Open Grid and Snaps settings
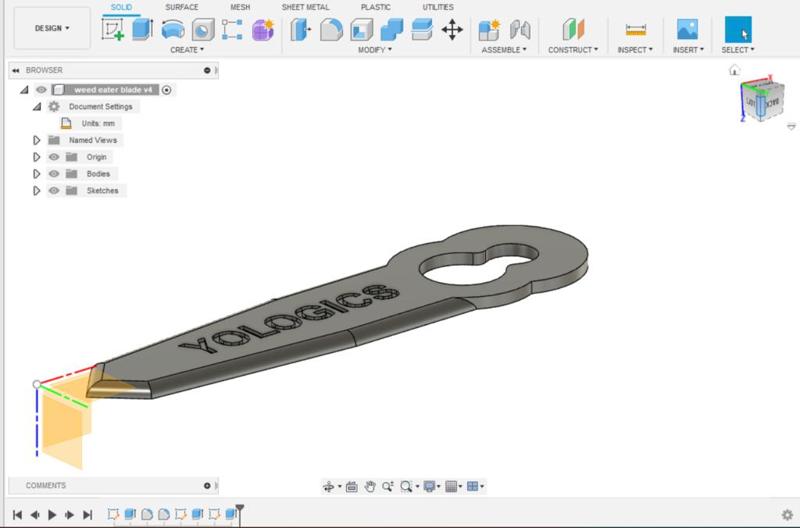The width and height of the screenshot is (800, 528). coord(451,487)
